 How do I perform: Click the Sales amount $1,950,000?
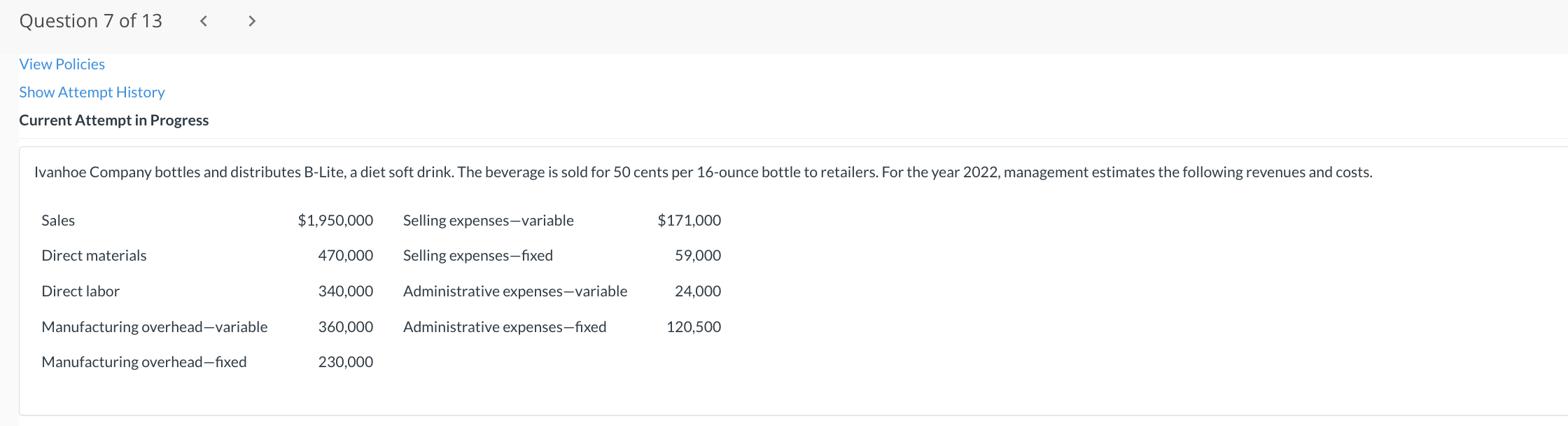[335, 220]
